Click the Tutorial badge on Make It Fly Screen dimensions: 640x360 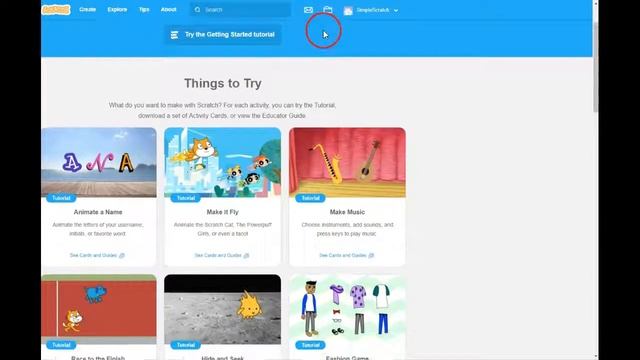186,198
